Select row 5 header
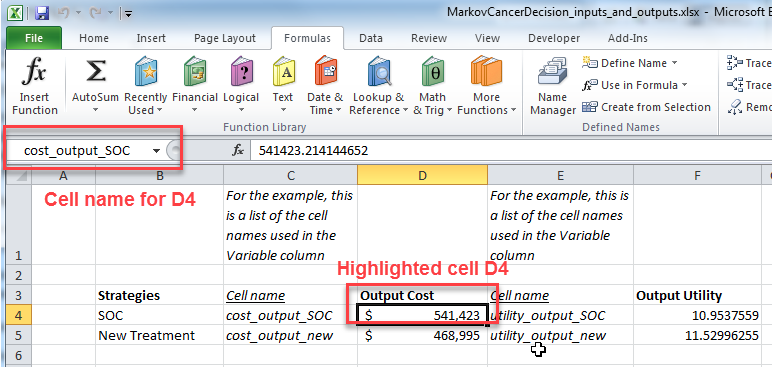Image resolution: width=773 pixels, height=369 pixels. [x=18, y=335]
